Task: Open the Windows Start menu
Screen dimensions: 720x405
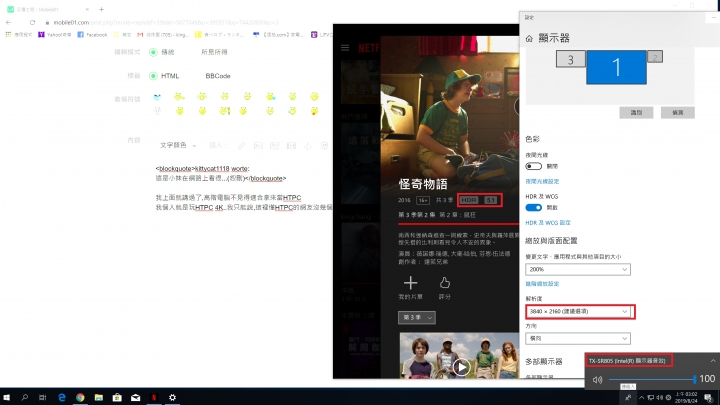Action: 6,397
